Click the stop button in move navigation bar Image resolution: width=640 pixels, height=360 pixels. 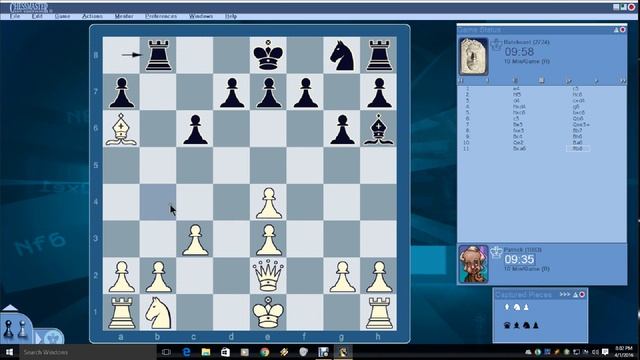point(541,81)
